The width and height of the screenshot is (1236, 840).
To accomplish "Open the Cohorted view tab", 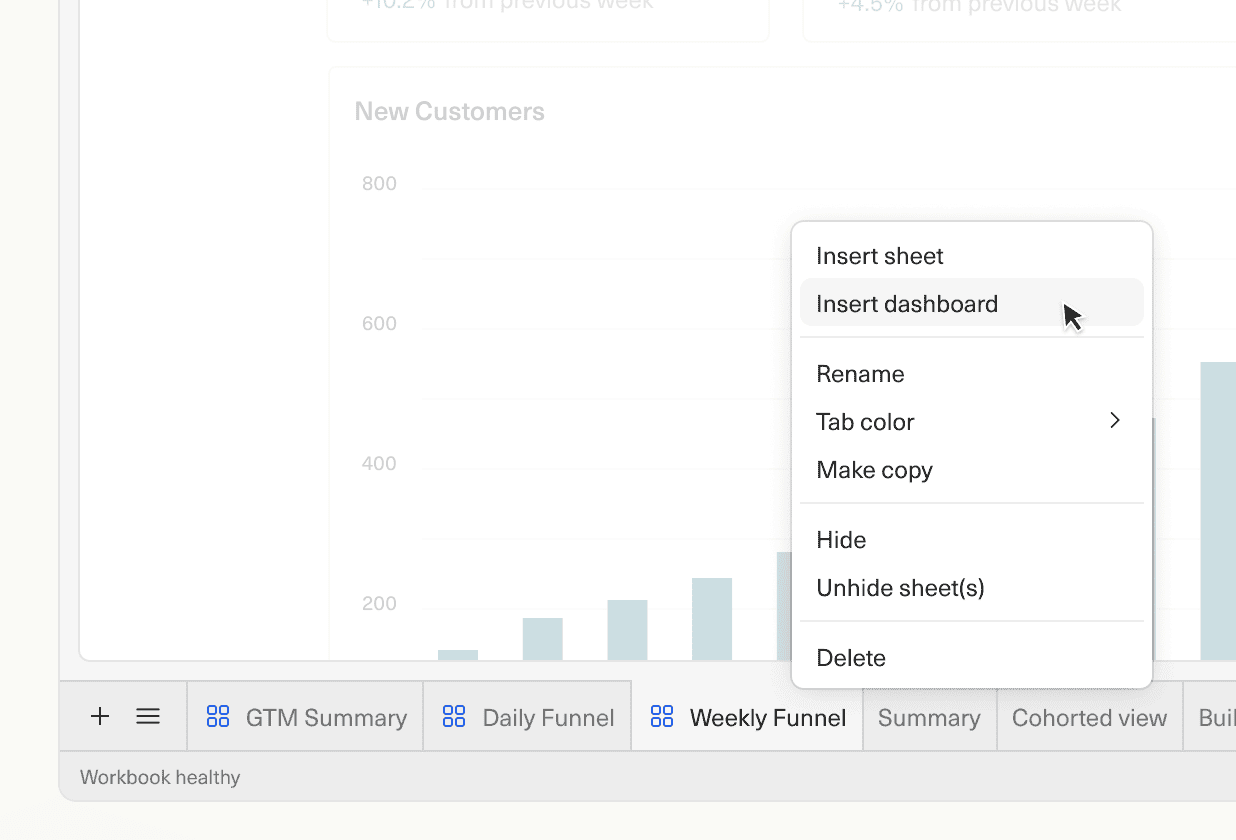I will point(1089,716).
